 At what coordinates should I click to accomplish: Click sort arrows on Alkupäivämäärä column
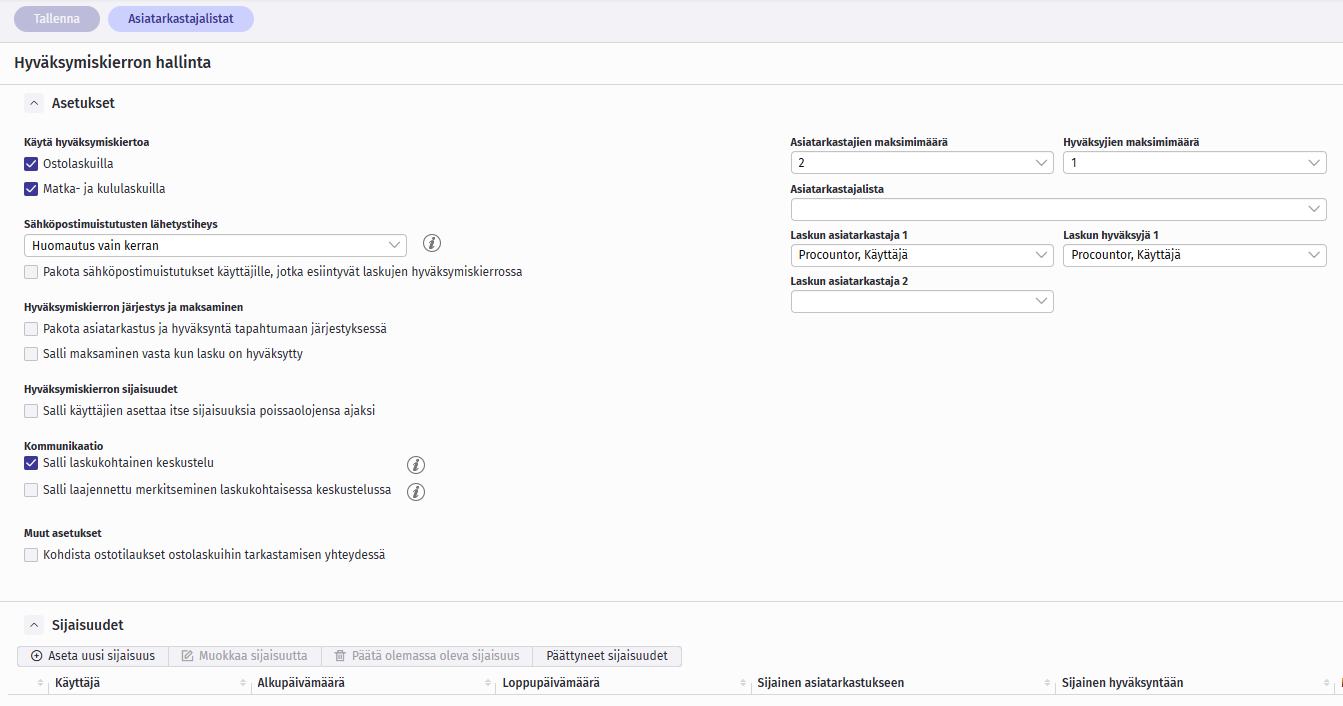point(244,683)
